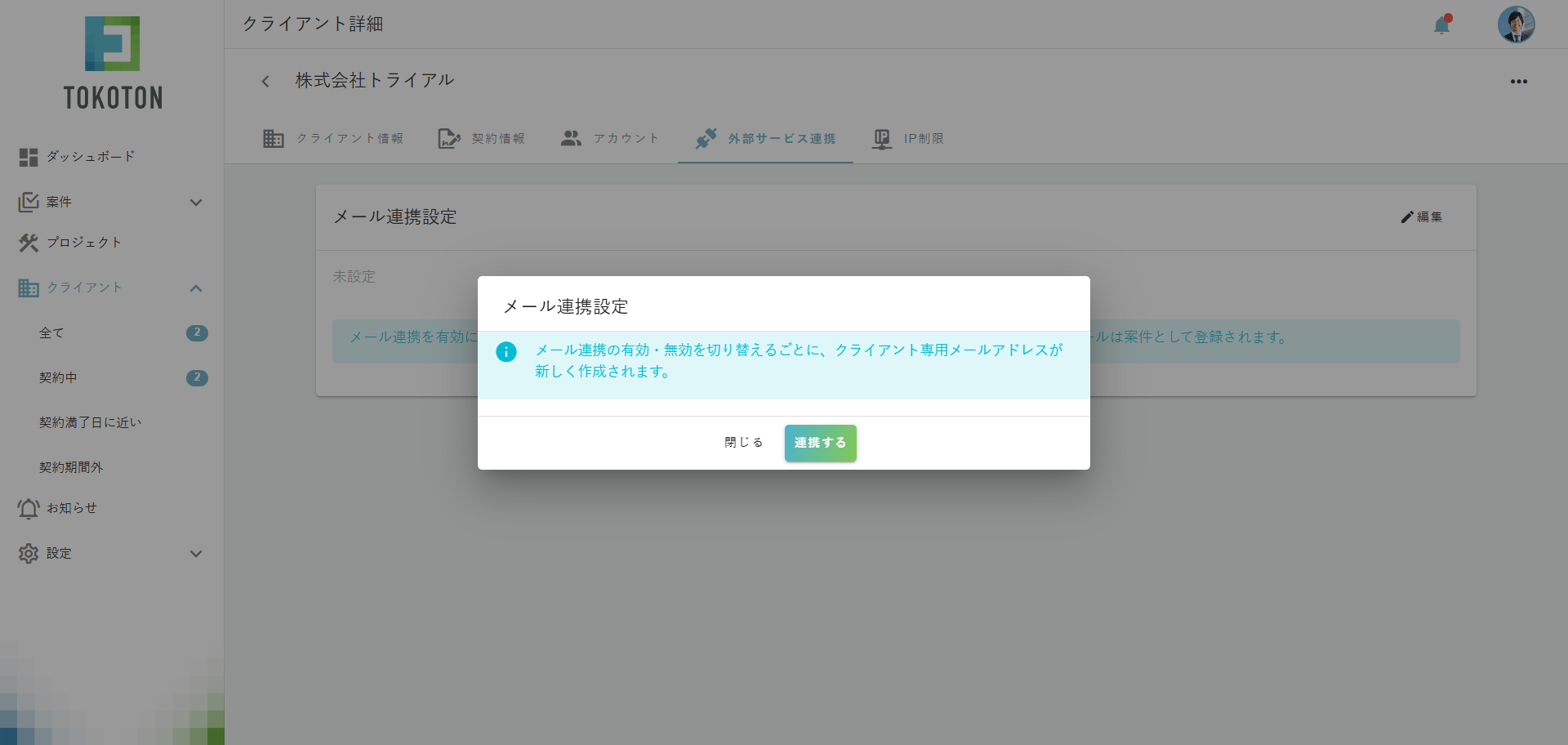Open the IP制限 tab
This screenshot has height=745, width=1568.
click(908, 138)
